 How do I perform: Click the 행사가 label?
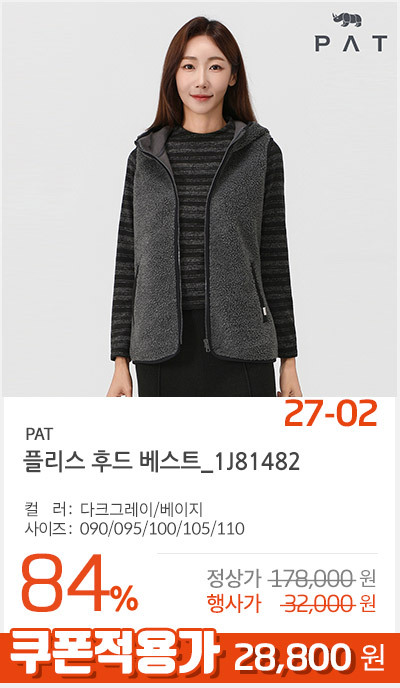point(235,605)
